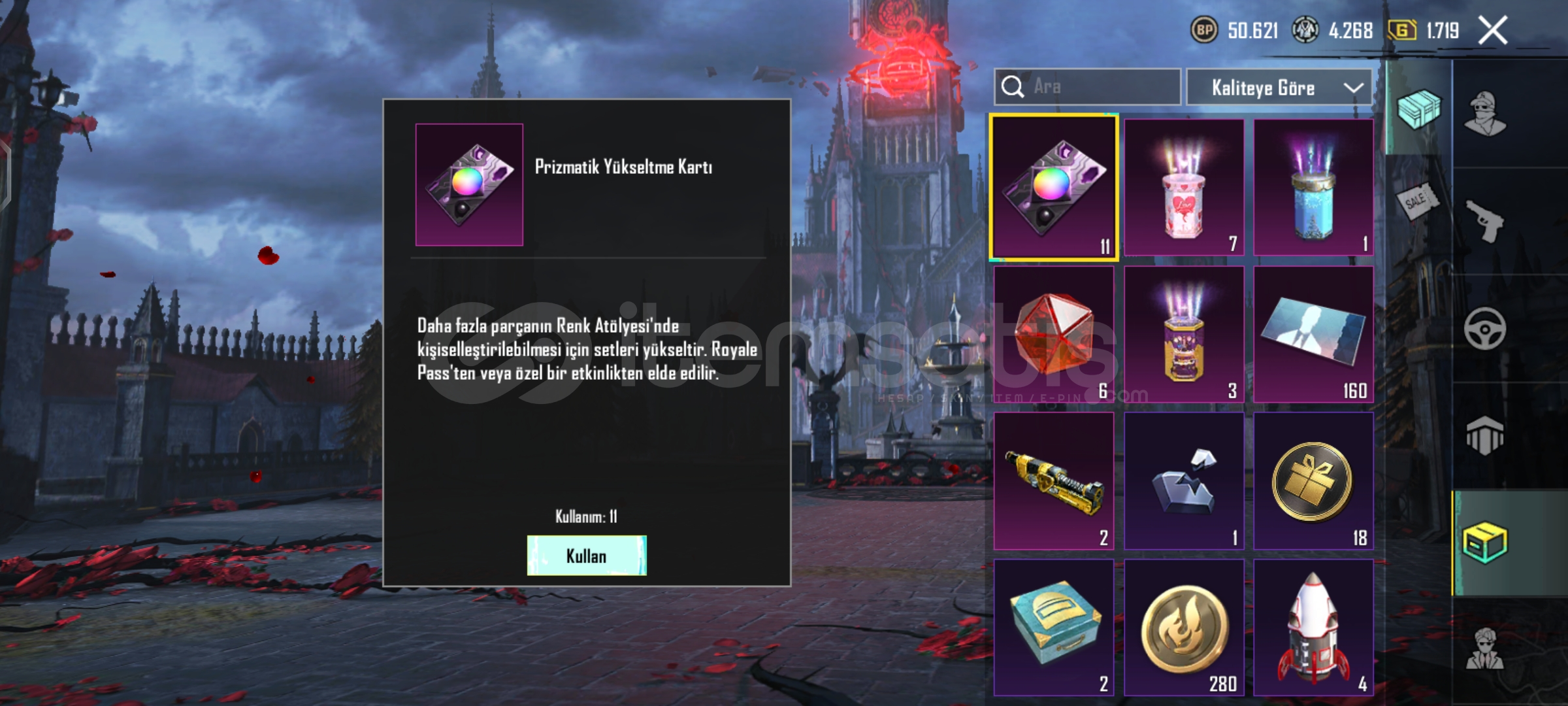Click the Ara search field
Image resolution: width=1568 pixels, height=706 pixels.
(x=1088, y=87)
